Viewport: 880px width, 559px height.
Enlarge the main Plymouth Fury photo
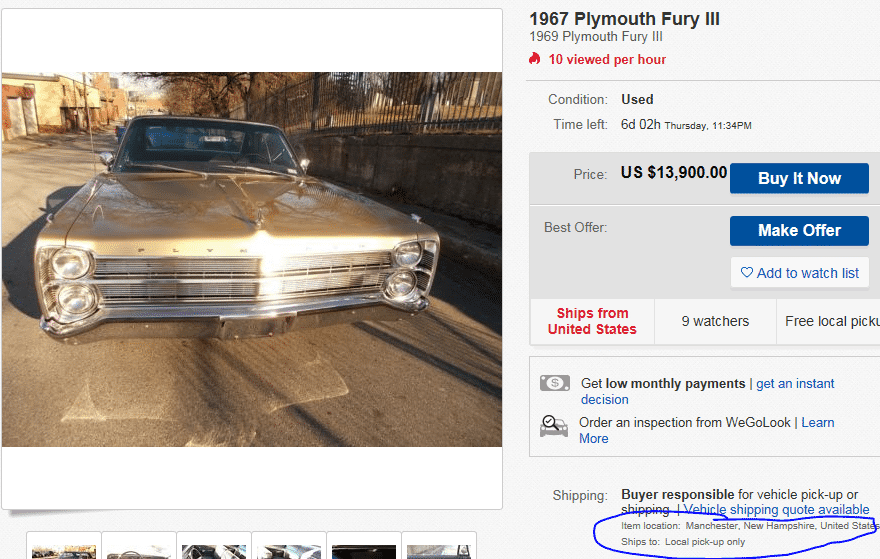tap(252, 259)
